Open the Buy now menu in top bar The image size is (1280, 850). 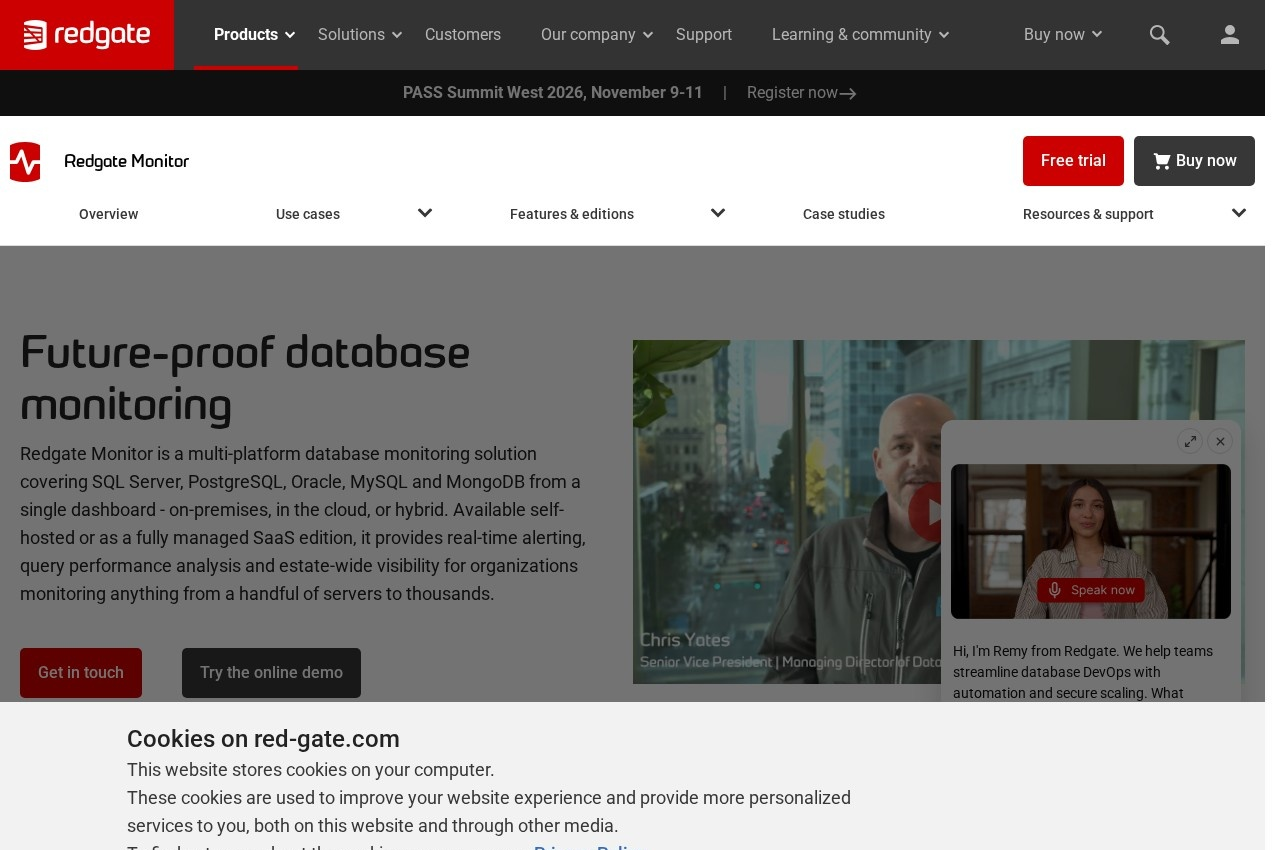(1054, 35)
